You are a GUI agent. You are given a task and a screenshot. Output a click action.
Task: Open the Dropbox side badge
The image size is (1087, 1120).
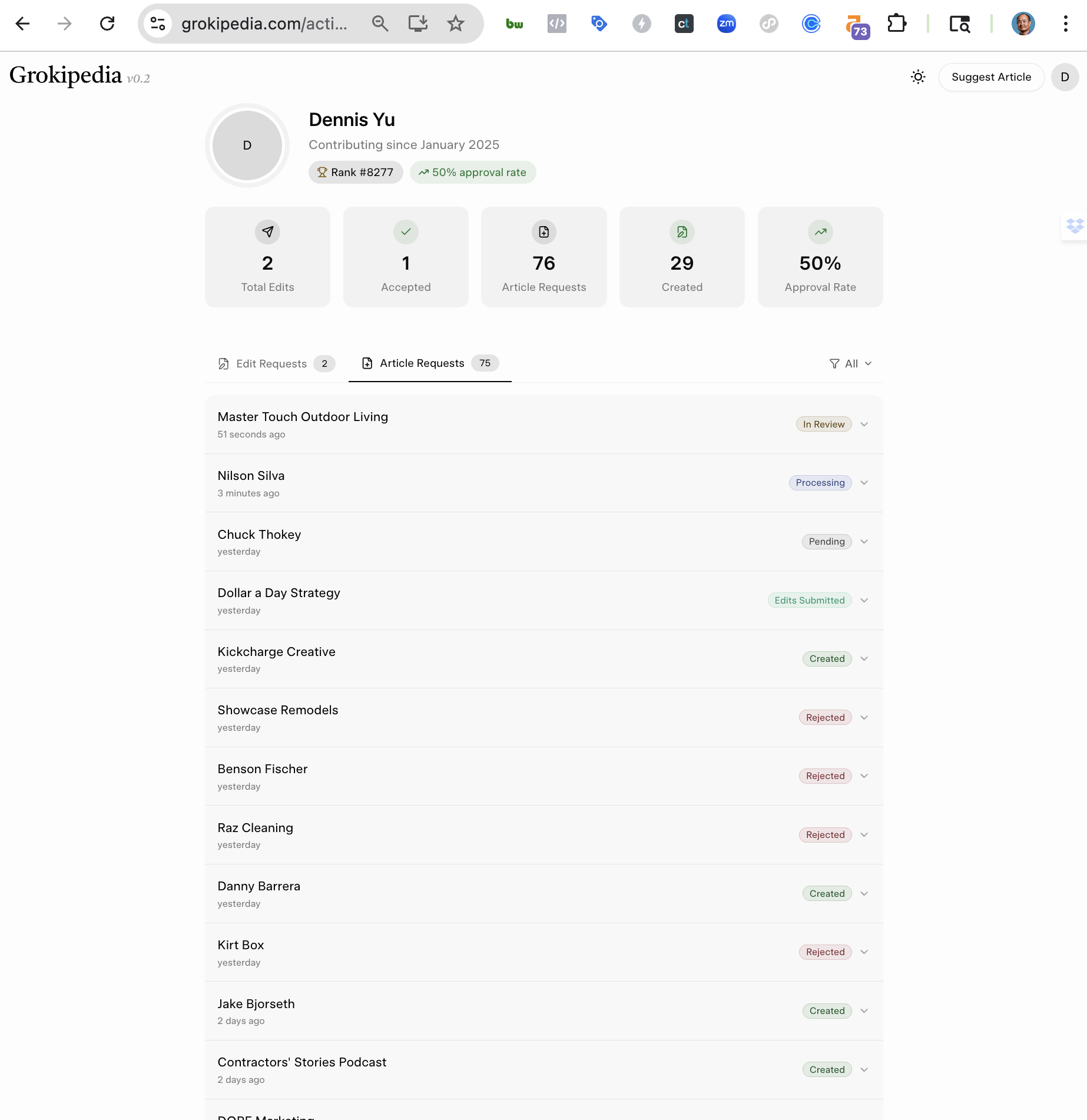pyautogui.click(x=1075, y=226)
